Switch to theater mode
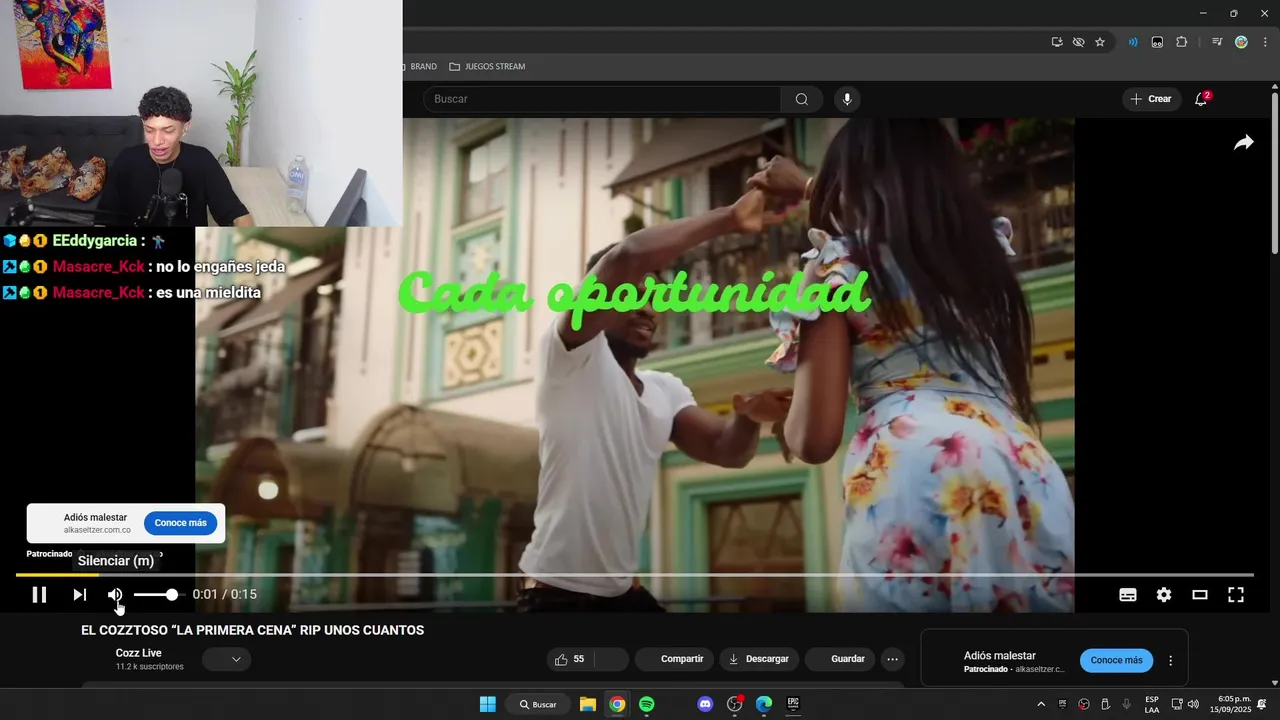The image size is (1280, 720). tap(1200, 595)
